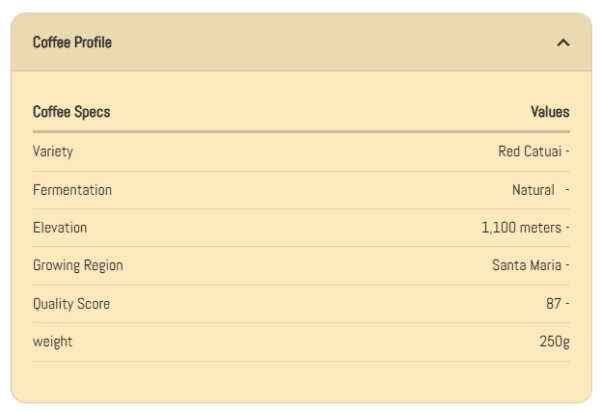Click the Natural fermentation value
Screen dimensions: 600x411
click(533, 190)
